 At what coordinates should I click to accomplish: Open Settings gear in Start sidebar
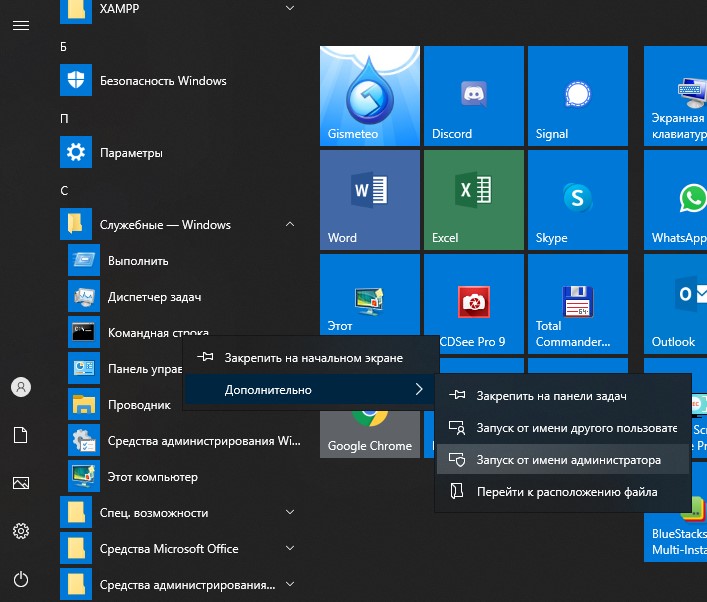click(x=21, y=531)
